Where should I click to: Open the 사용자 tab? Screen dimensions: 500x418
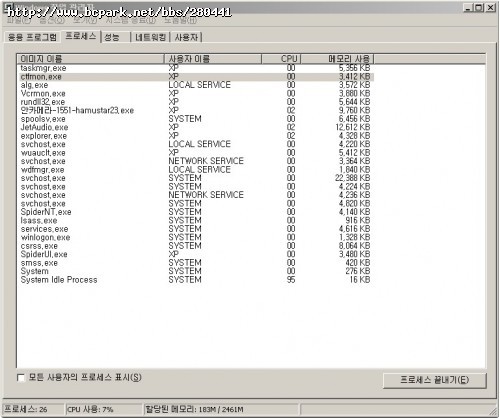click(186, 37)
